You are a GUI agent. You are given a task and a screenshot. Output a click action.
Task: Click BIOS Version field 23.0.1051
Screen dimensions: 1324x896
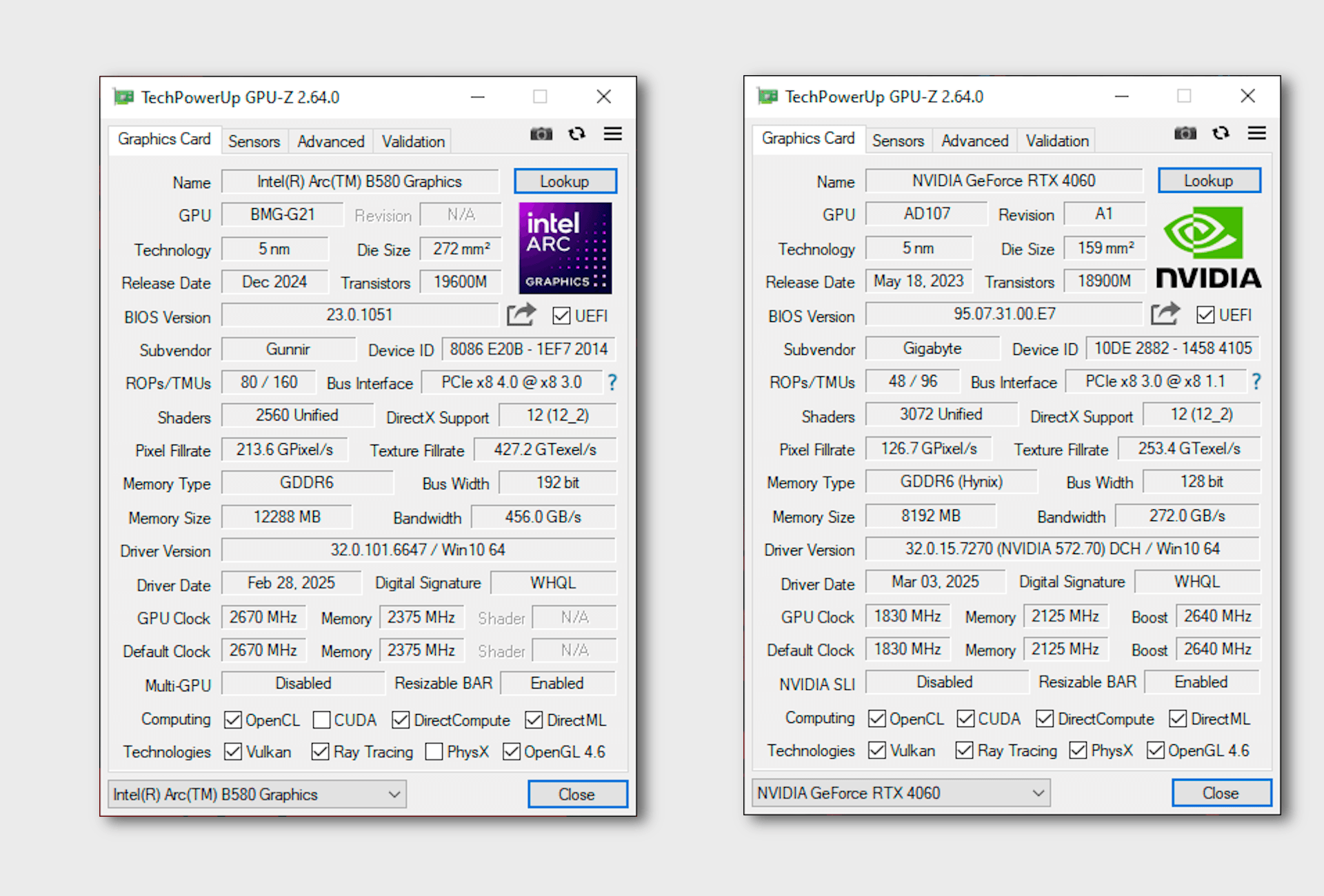coord(360,315)
